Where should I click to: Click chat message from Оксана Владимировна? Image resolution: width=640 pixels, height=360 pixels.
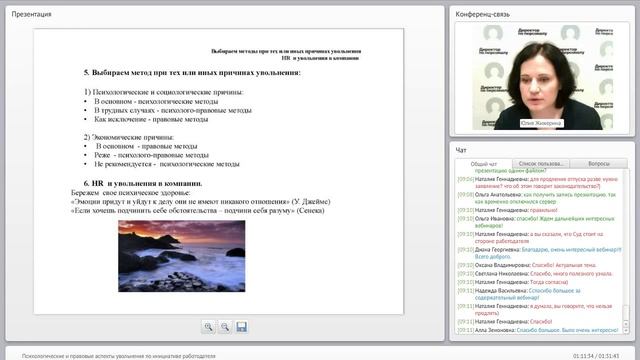(x=527, y=265)
